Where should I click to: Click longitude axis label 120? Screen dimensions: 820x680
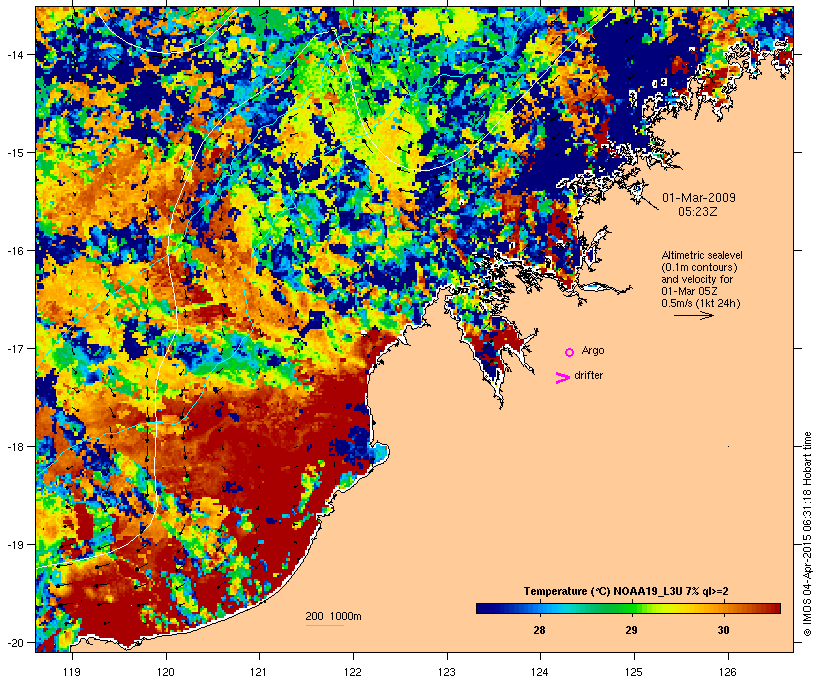(x=166, y=672)
